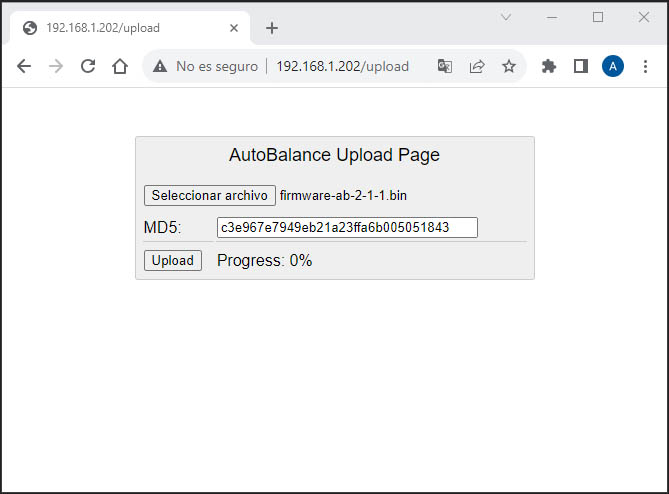Screen dimensions: 669x494
Task: Minimize the browser window
Action: [x=552, y=17]
